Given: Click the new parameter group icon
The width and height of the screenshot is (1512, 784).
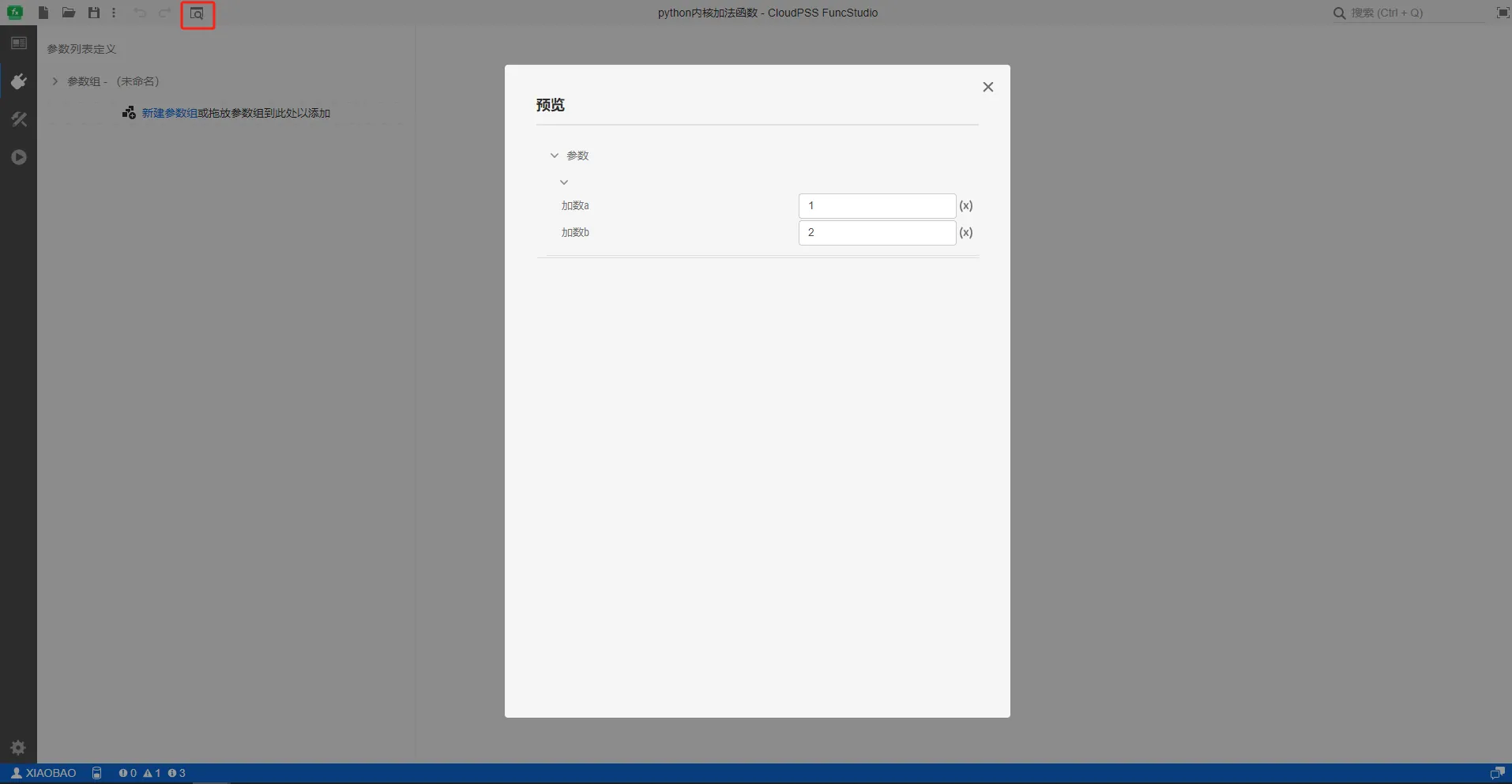Looking at the screenshot, I should [129, 113].
